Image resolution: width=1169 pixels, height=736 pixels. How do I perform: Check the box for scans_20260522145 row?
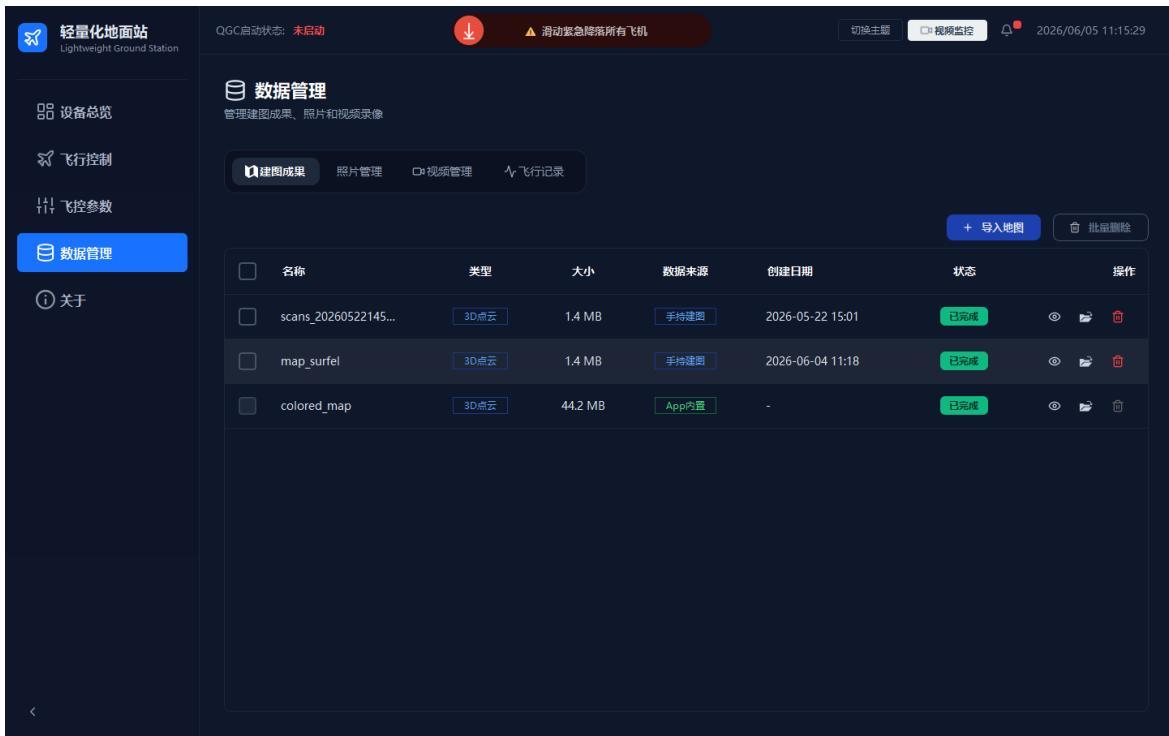click(x=248, y=317)
